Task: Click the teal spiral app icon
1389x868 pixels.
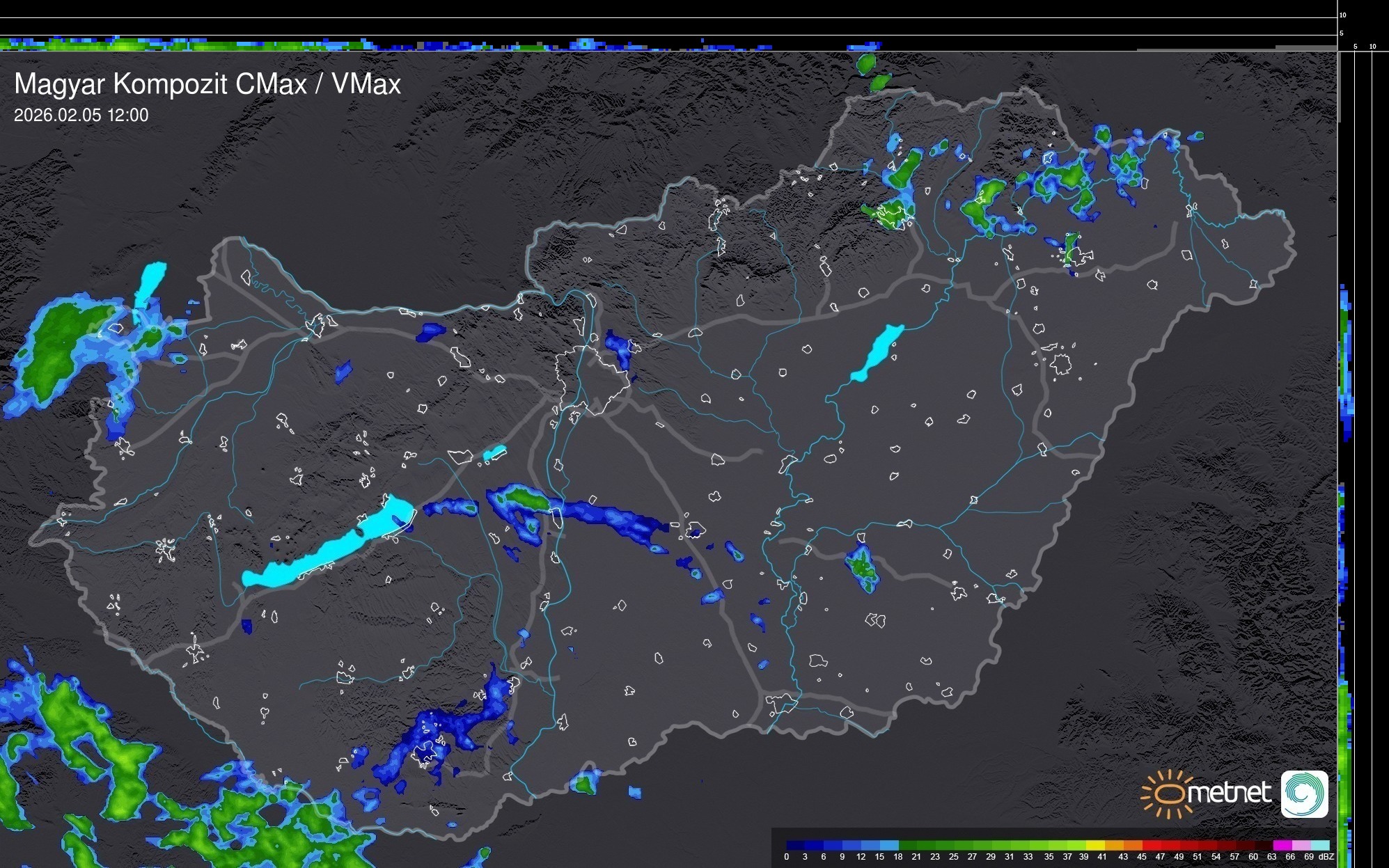Action: coord(1304,794)
